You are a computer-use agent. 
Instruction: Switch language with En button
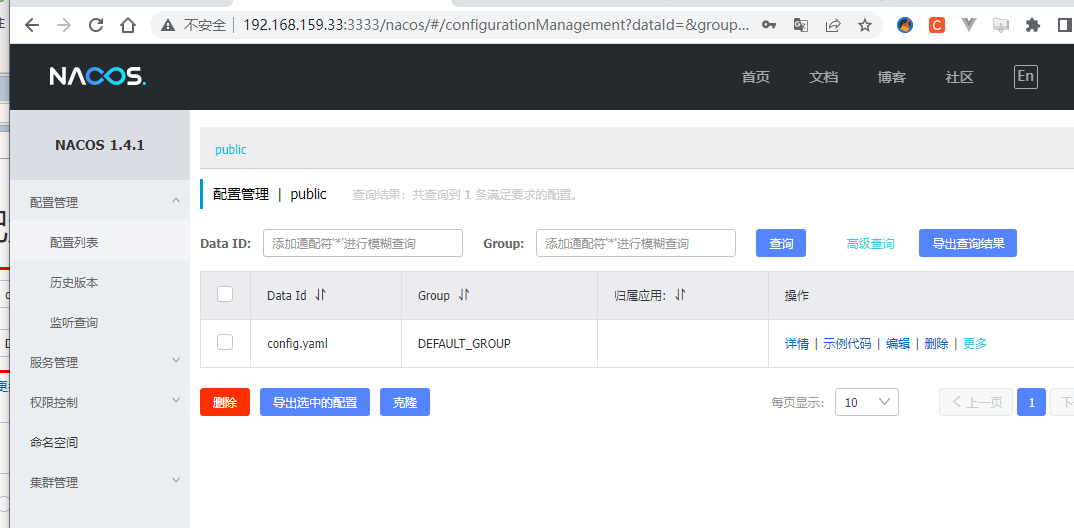click(1025, 77)
